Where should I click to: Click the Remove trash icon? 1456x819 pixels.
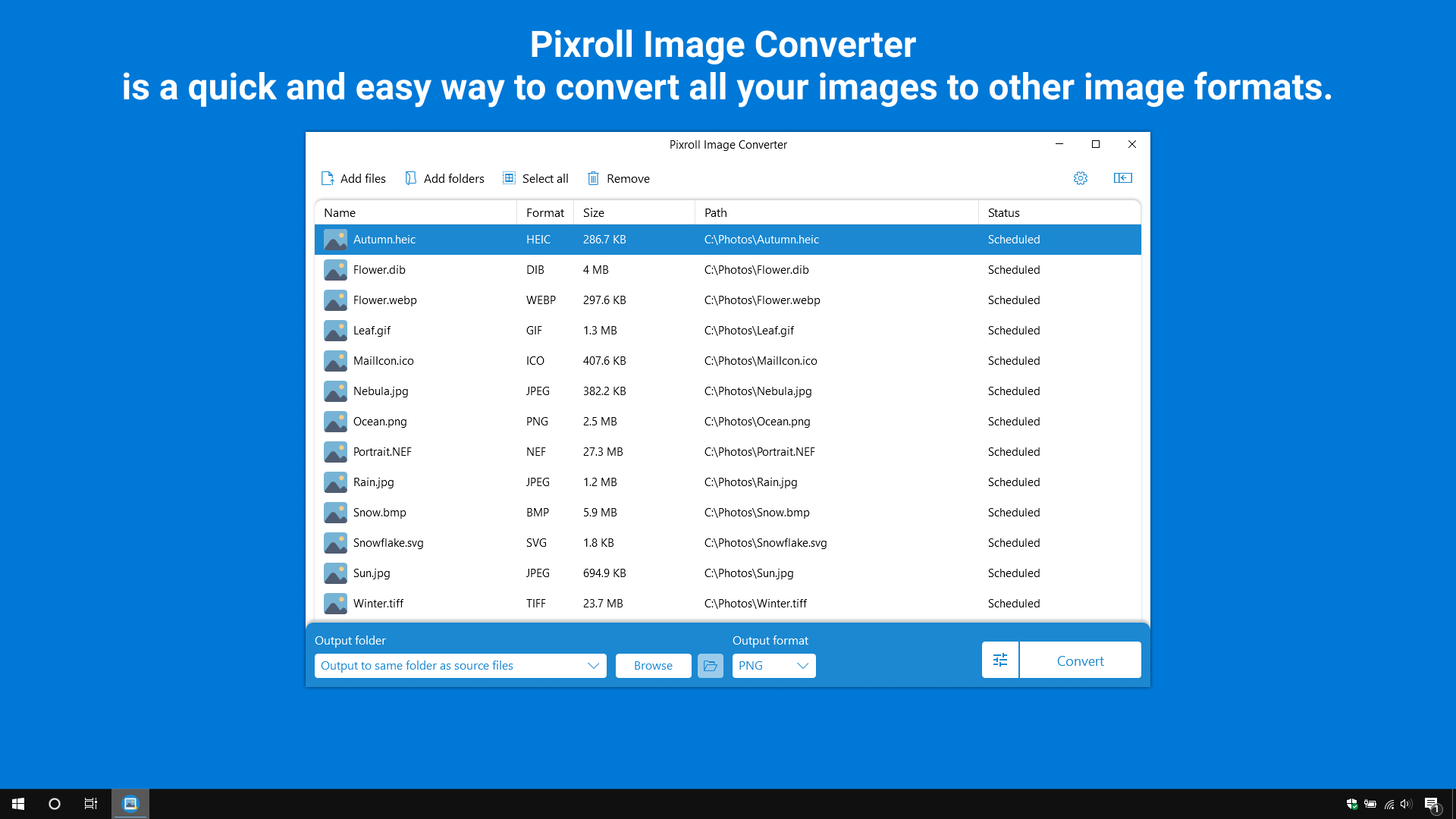tap(594, 178)
